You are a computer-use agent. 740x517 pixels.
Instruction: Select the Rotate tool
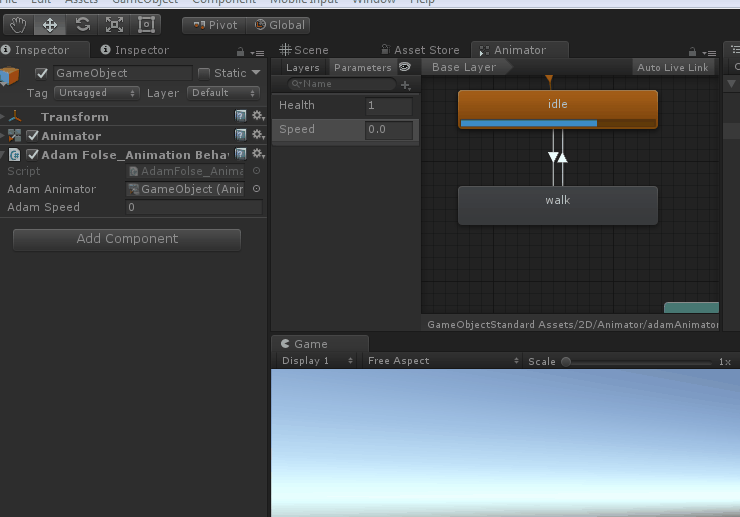coord(83,25)
